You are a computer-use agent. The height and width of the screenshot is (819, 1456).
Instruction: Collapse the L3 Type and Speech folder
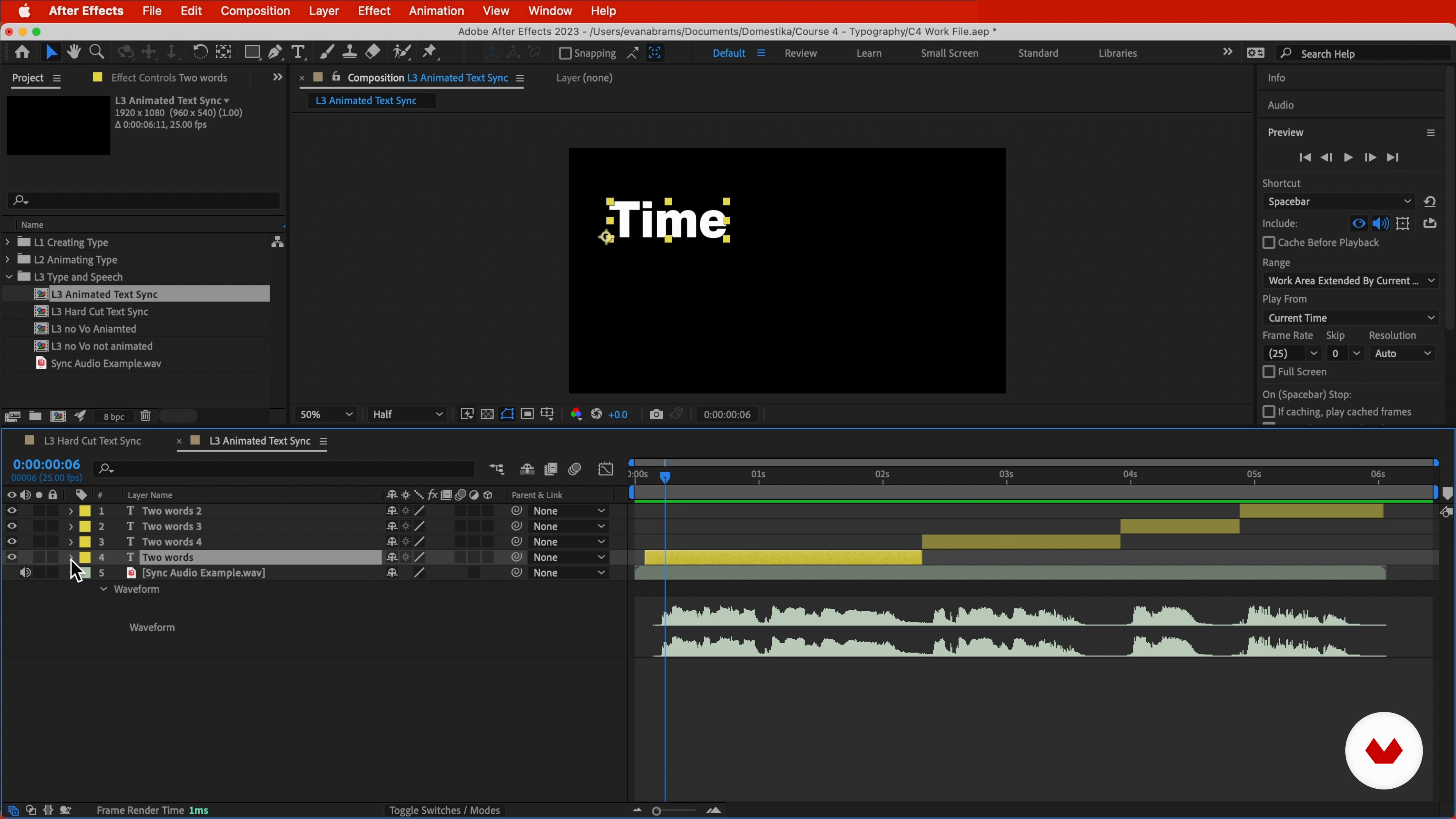[x=8, y=277]
